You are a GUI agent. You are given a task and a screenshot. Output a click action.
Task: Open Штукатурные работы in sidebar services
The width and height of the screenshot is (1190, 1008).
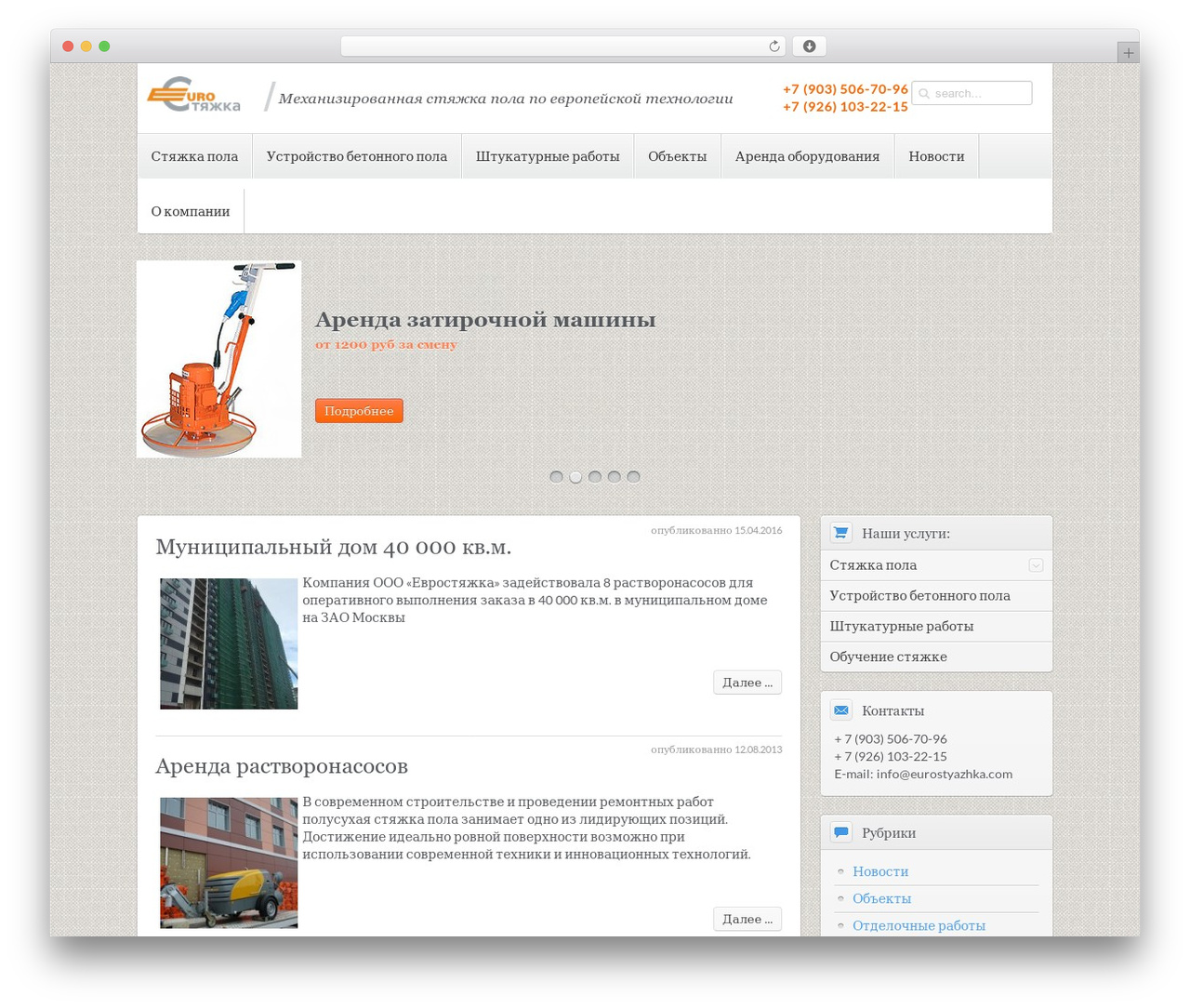(x=936, y=627)
